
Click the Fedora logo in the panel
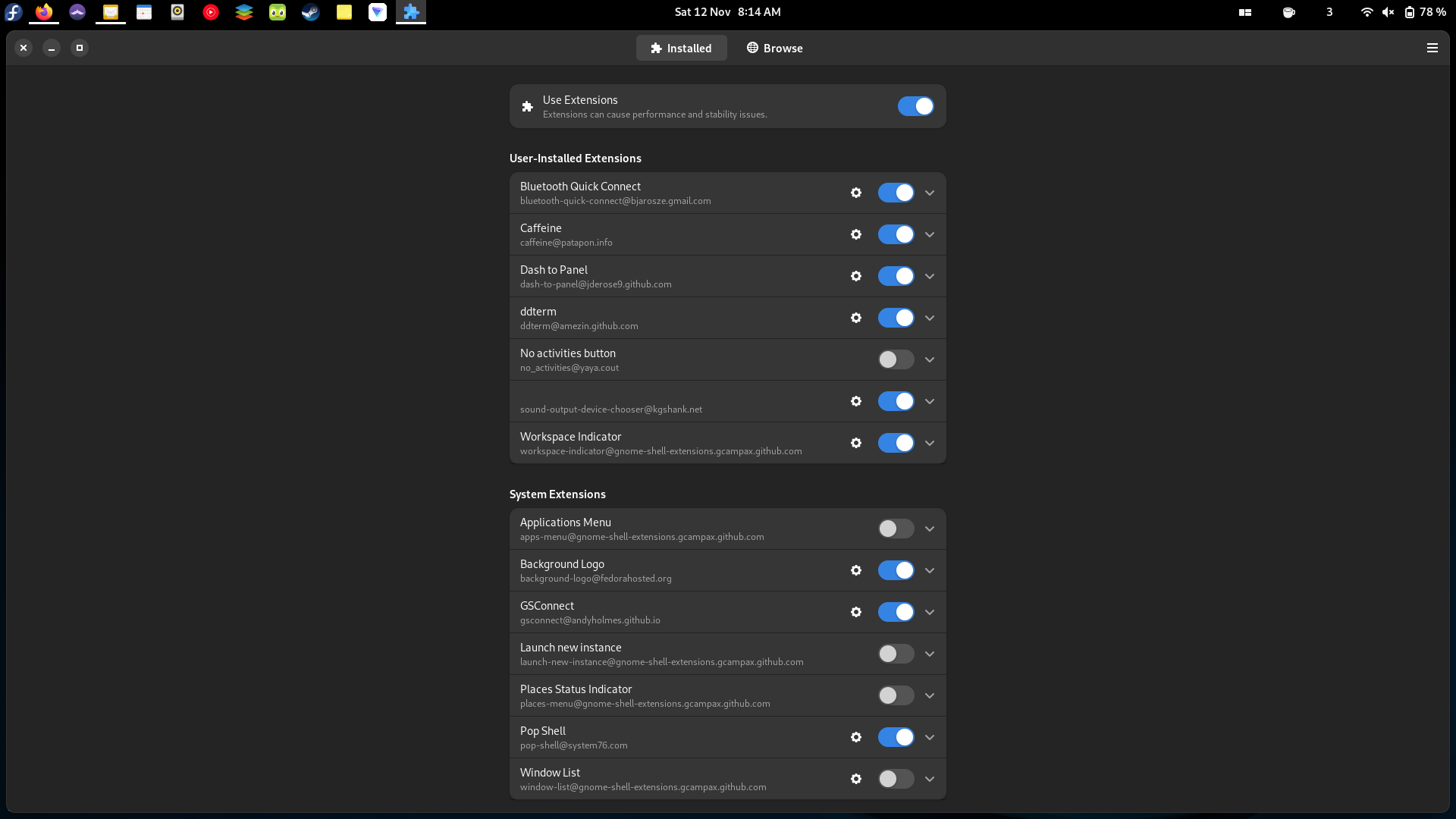tap(14, 12)
